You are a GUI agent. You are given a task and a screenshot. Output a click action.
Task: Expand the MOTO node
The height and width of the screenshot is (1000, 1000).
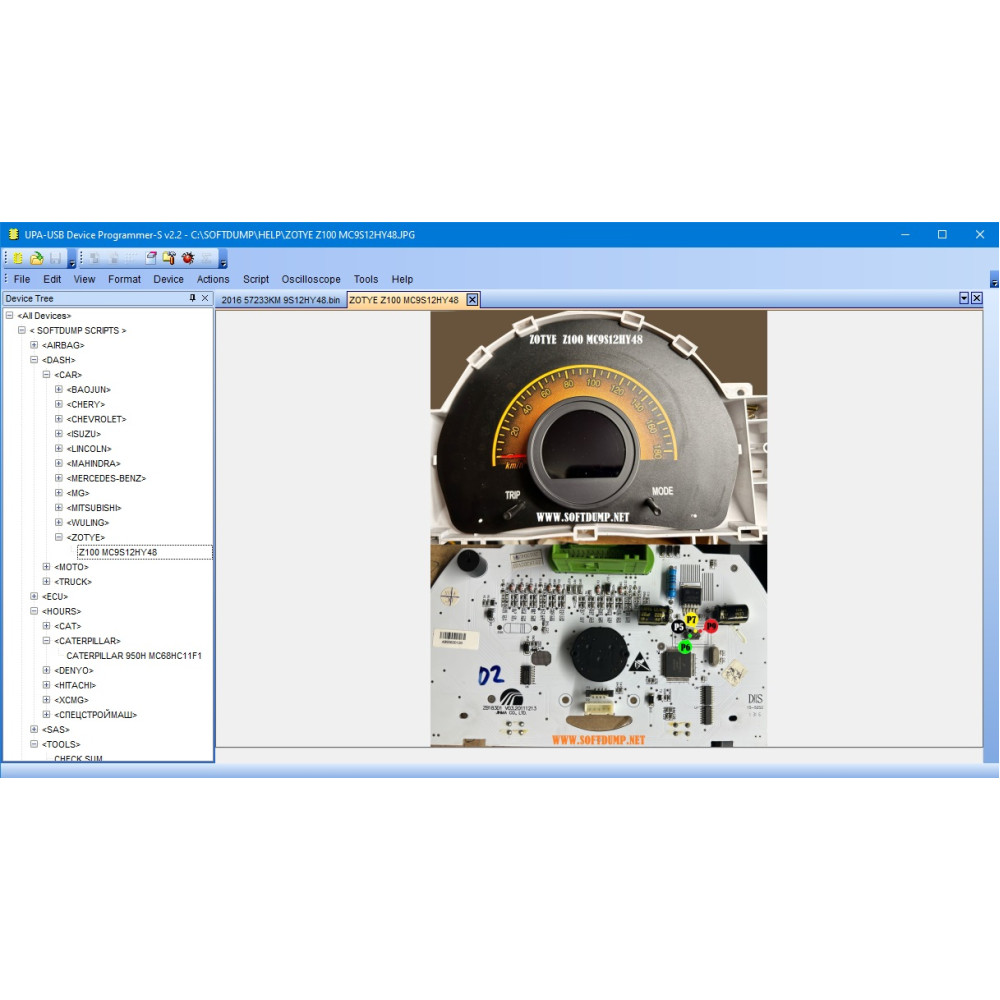[46, 566]
